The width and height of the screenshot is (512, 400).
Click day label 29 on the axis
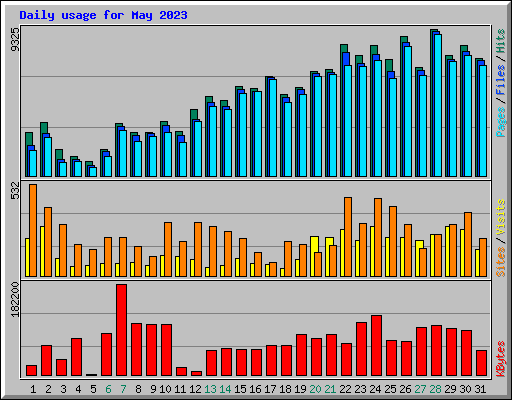450,389
